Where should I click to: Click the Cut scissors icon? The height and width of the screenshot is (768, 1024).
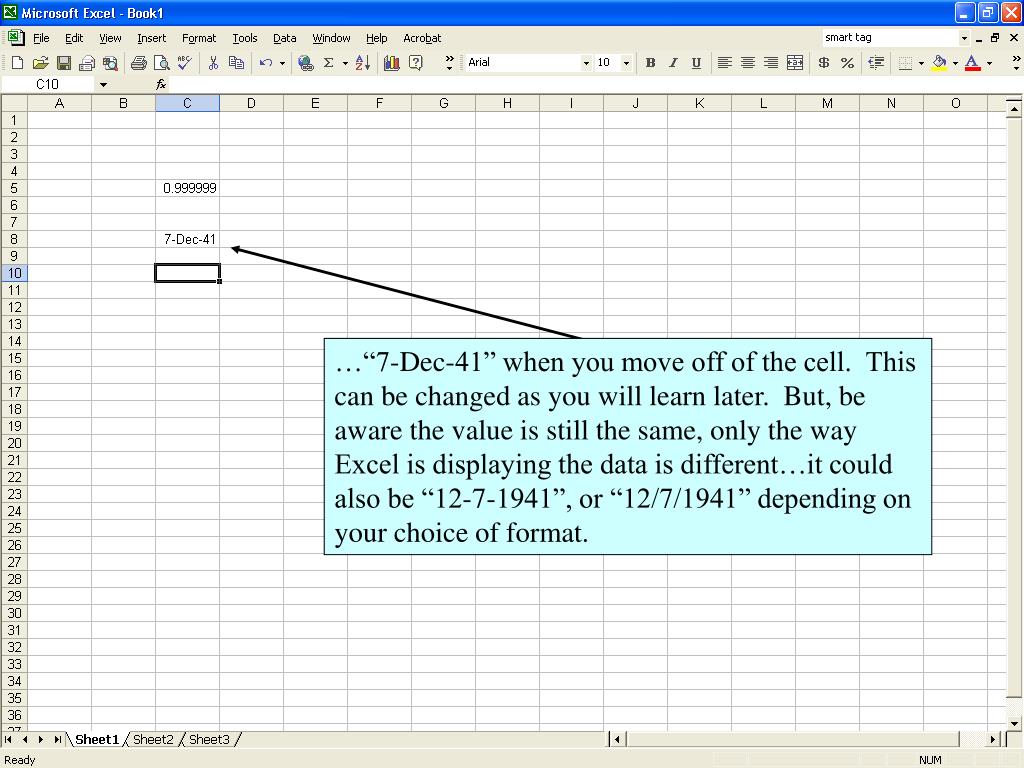coord(213,63)
